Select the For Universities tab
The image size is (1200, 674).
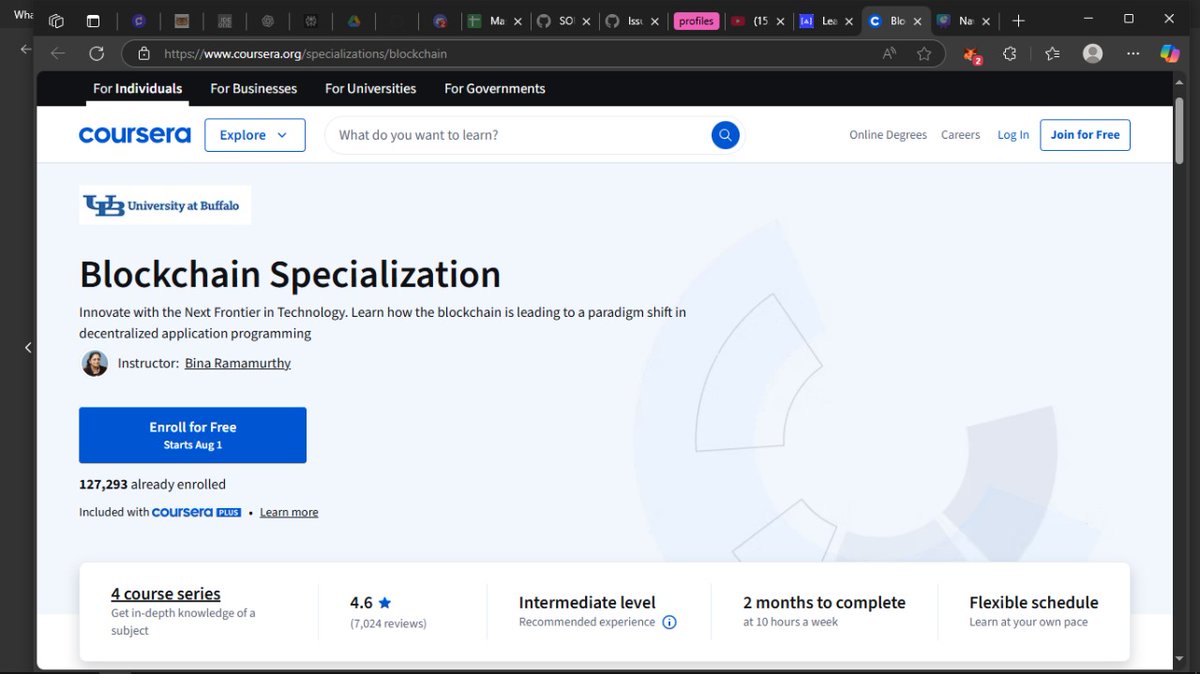pos(371,88)
